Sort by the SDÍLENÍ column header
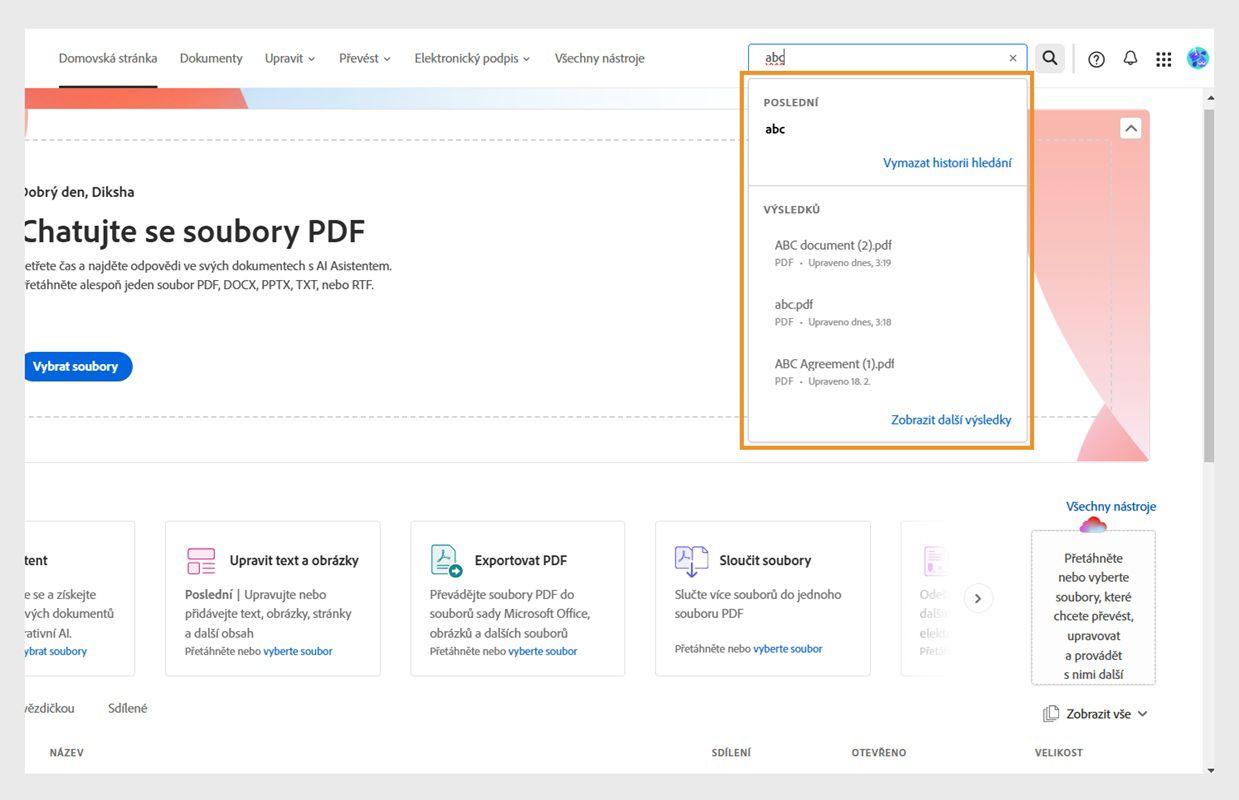 pyautogui.click(x=731, y=753)
